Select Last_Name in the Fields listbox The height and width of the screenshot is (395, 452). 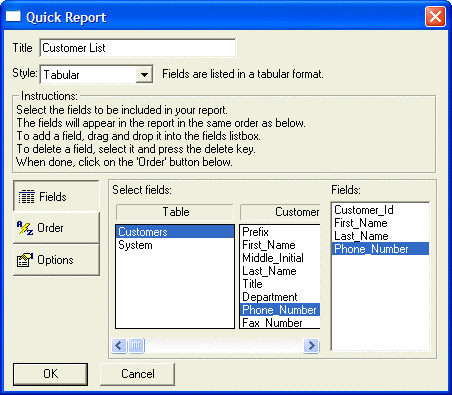[x=380, y=236]
